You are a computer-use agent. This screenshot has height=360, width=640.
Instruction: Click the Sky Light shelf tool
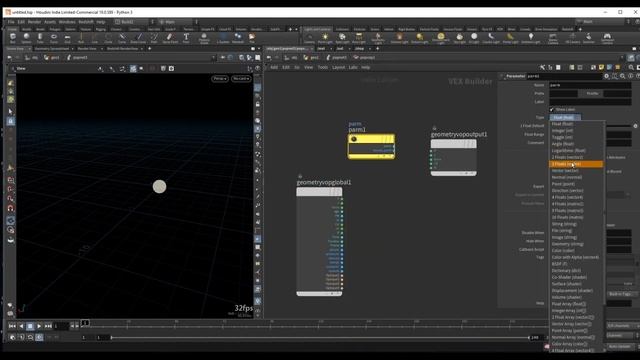click(460, 38)
